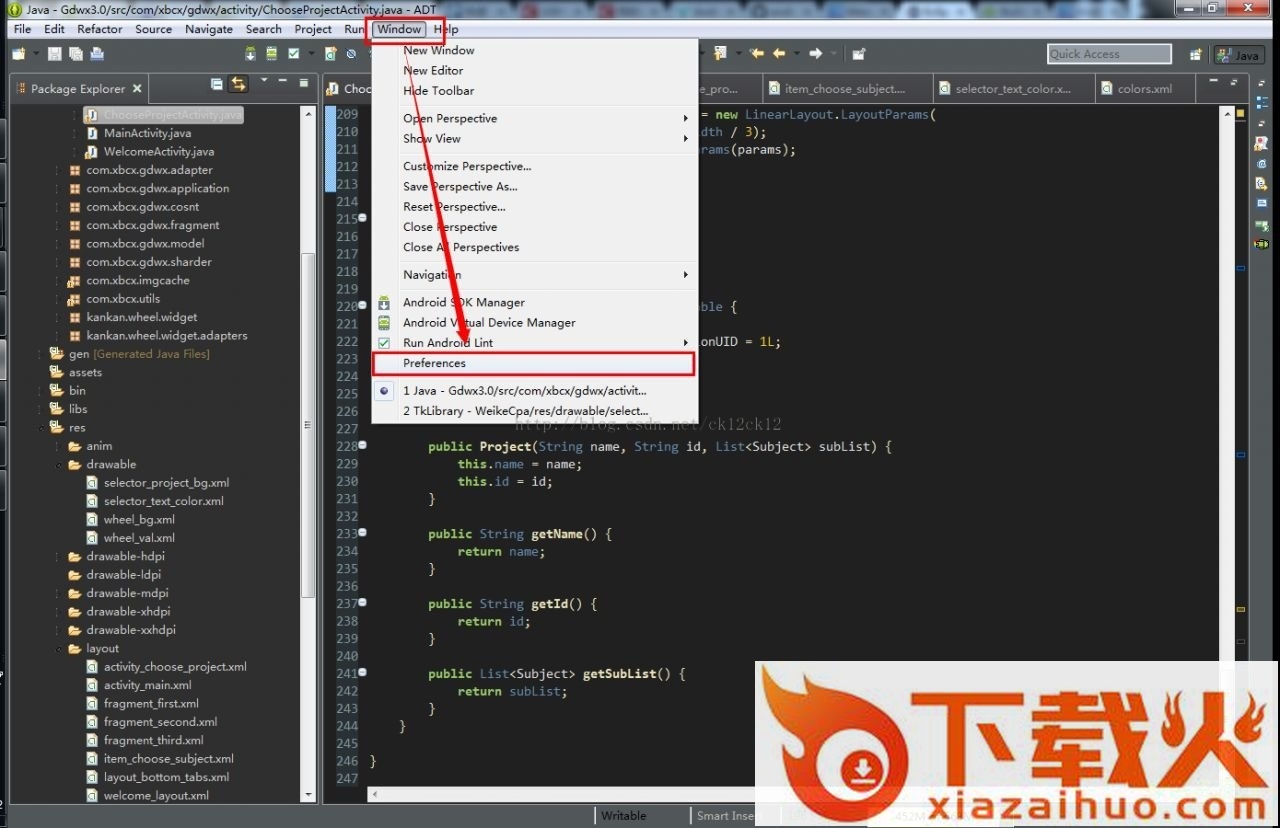Fold the Project constructor at line 228
Screen dimensions: 1280x828
pos(363,445)
